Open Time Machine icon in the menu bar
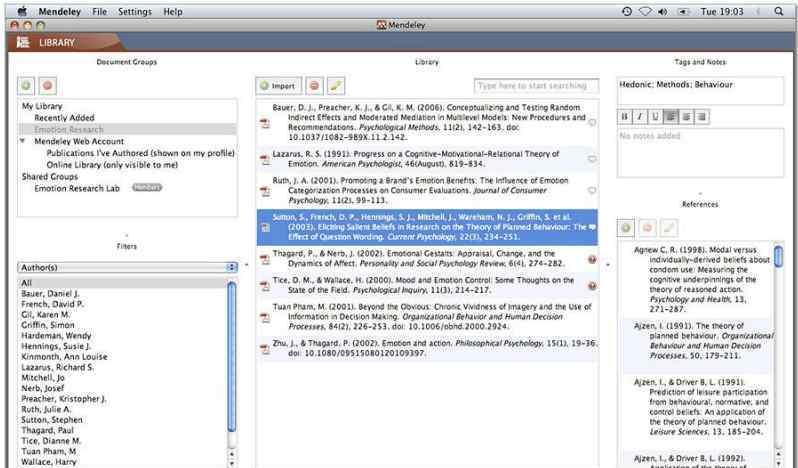This screenshot has height=468, width=798. point(626,11)
